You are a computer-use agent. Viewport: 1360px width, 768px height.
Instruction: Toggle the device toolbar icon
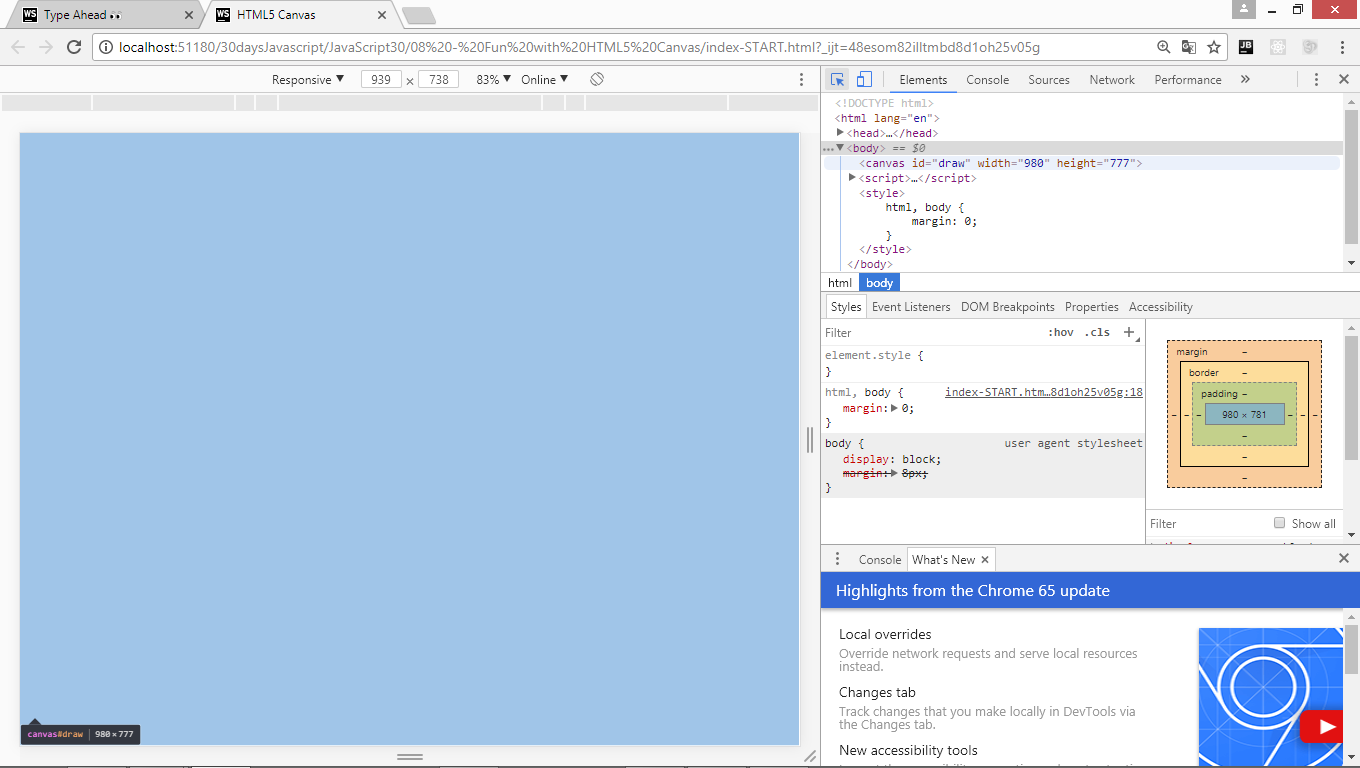[864, 79]
